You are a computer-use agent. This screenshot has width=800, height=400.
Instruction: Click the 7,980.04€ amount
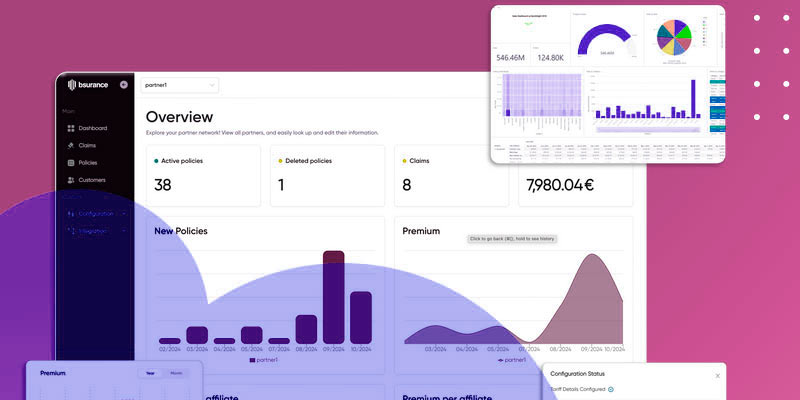pos(560,185)
